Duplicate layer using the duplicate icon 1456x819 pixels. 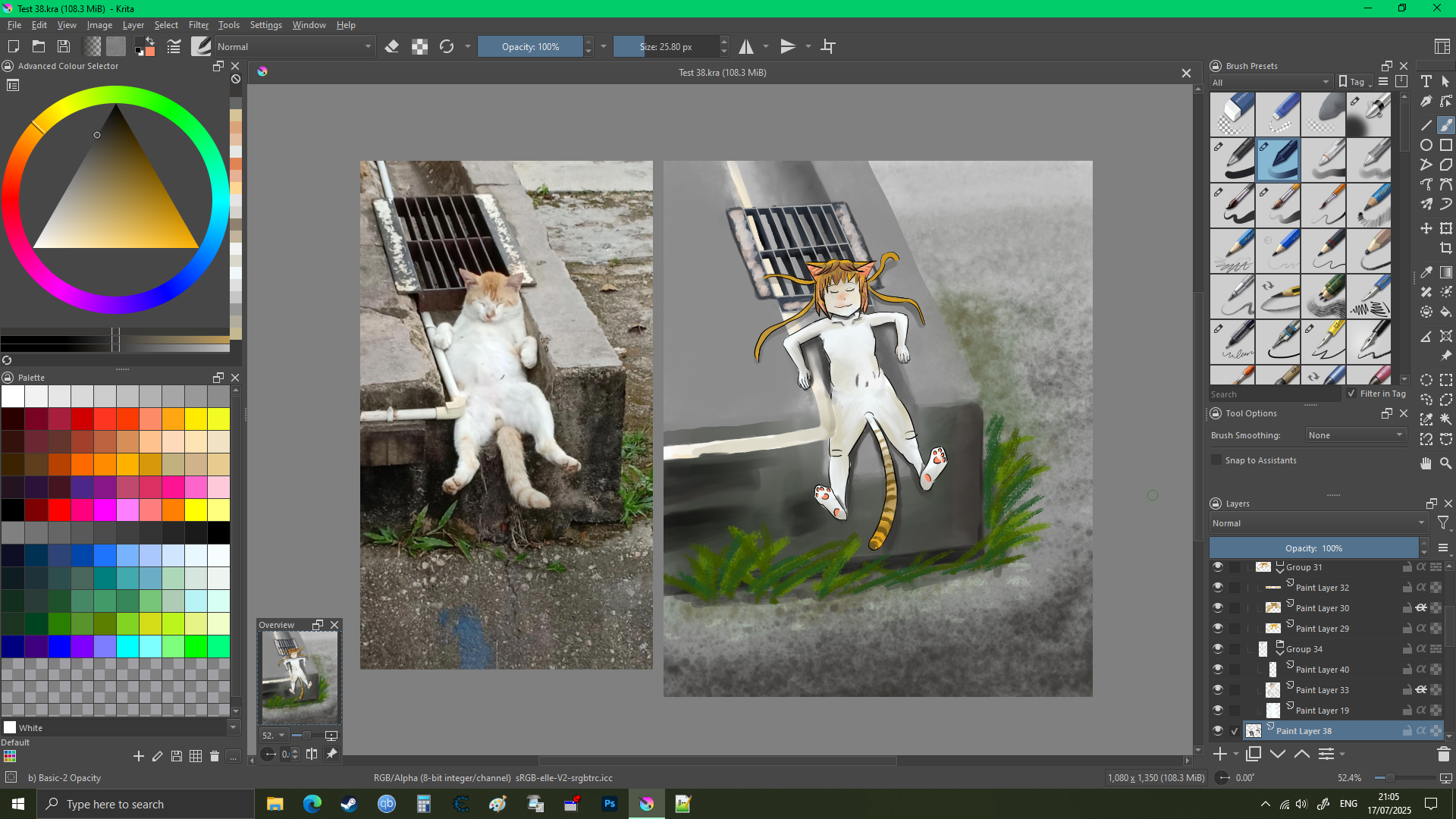1254,754
